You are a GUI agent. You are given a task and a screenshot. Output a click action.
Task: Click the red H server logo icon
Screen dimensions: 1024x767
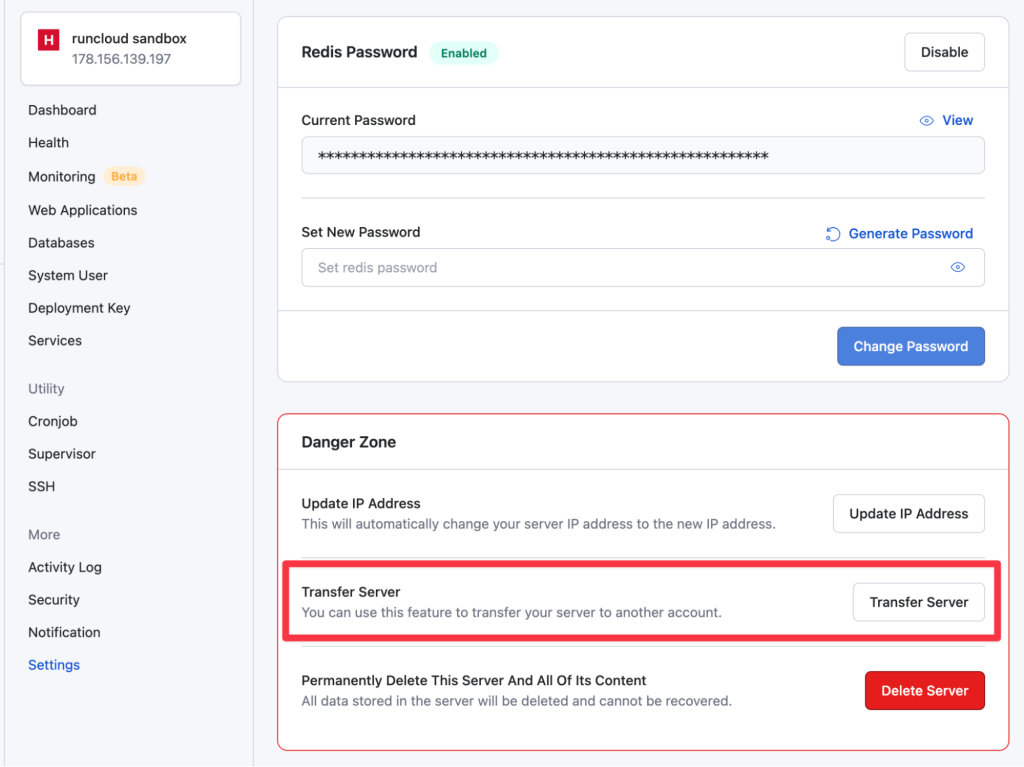48,40
